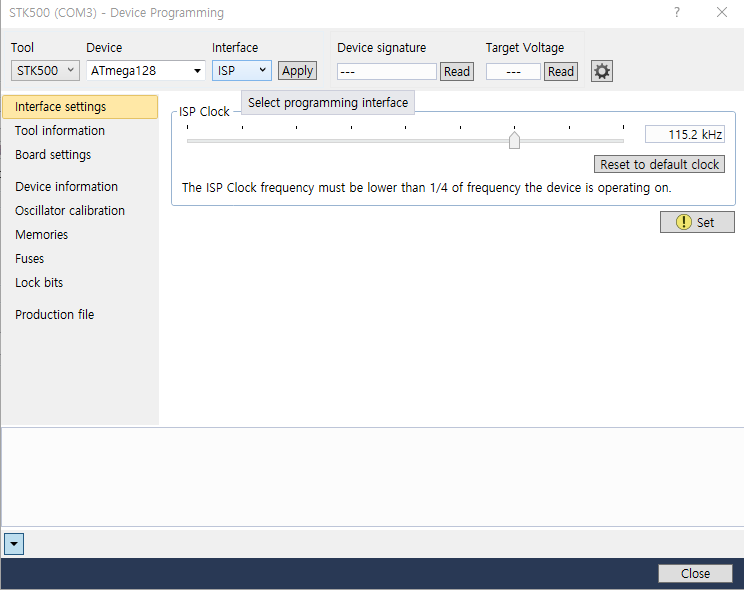Screen dimensions: 744x590
Task: Open the Device information page
Action: coord(66,187)
